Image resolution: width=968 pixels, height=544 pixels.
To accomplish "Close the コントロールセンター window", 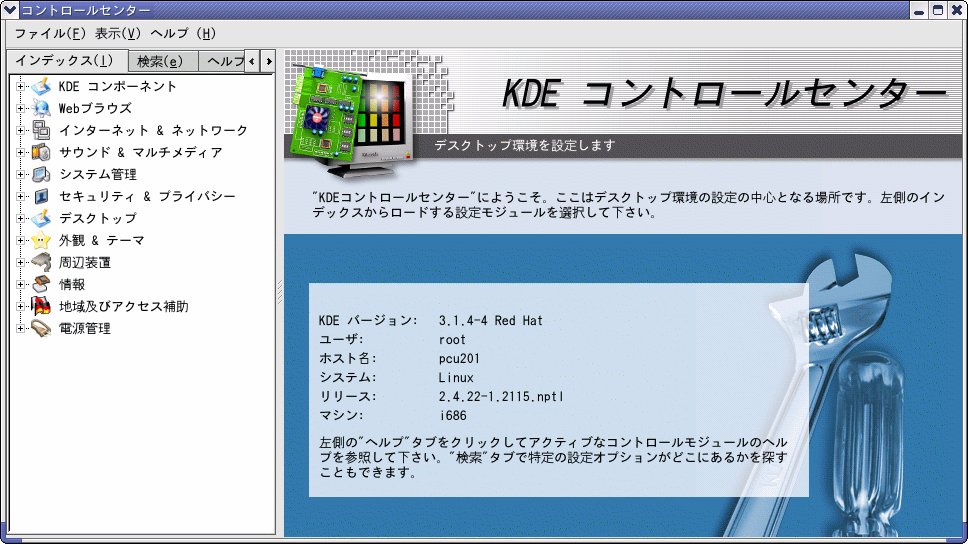I will 957,10.
